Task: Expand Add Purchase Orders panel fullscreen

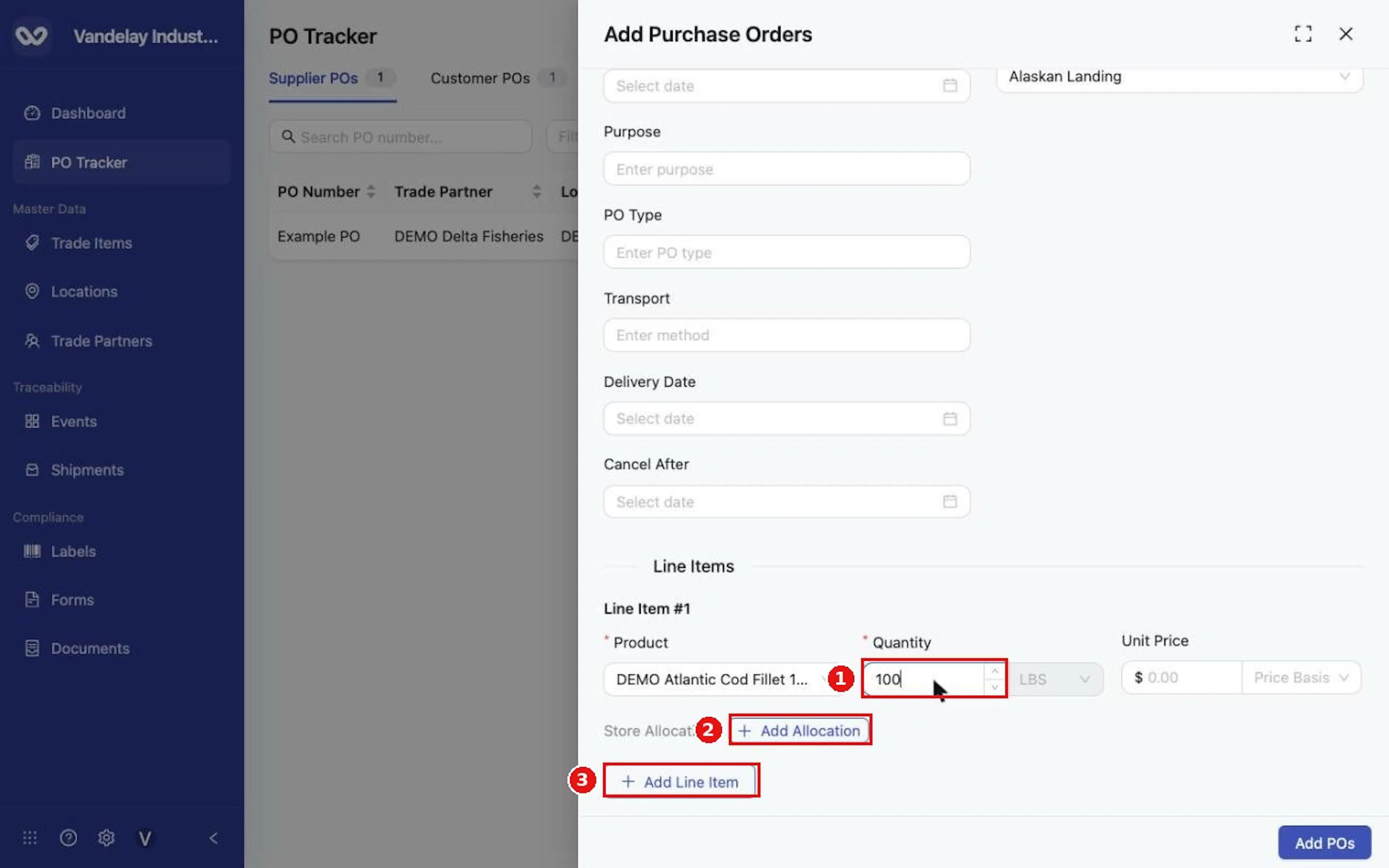Action: [1303, 34]
